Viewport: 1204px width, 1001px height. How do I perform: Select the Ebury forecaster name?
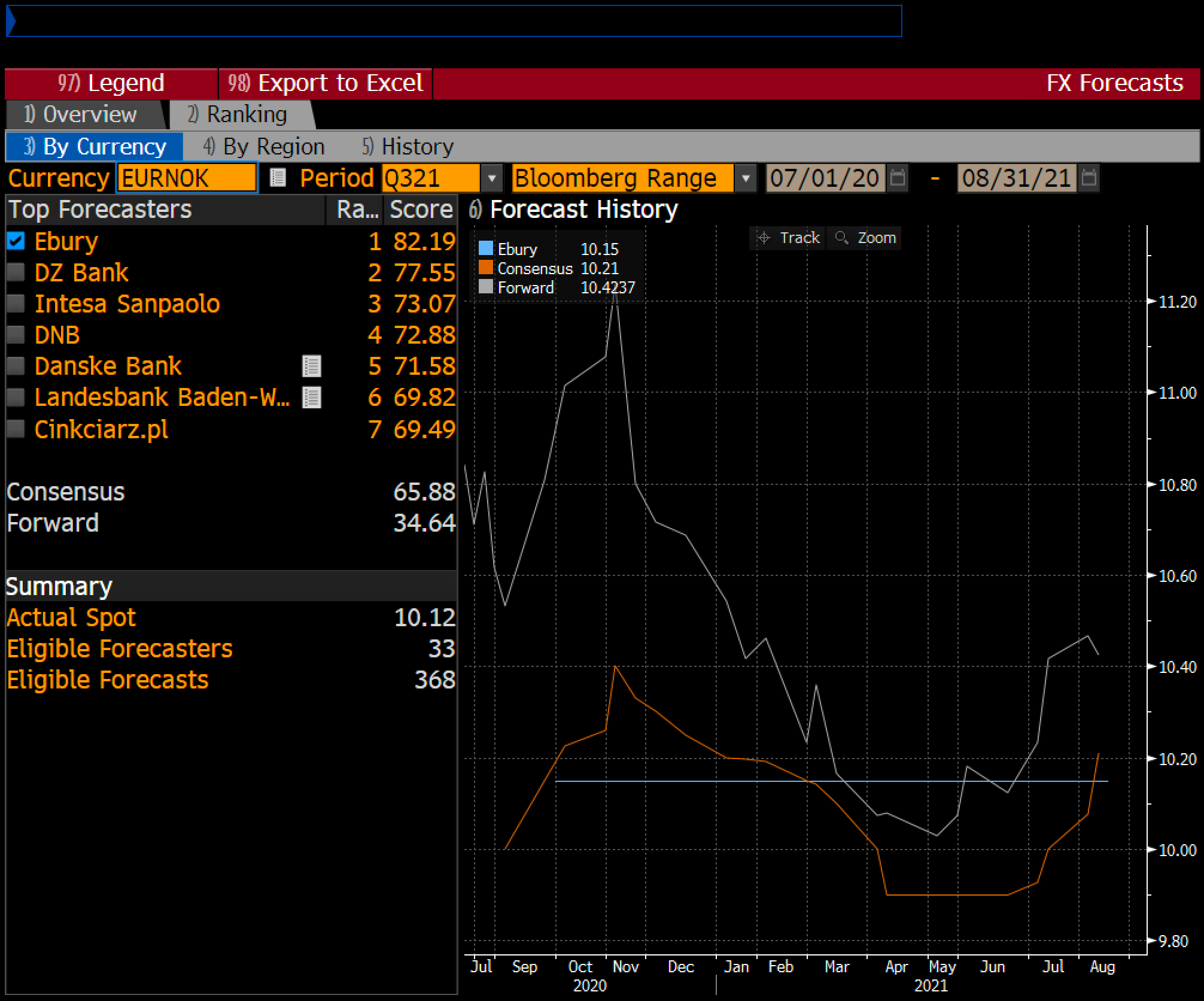(x=66, y=241)
